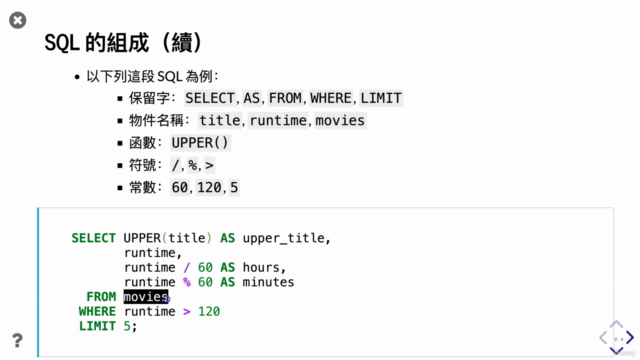Click the minutes alias in code
This screenshot has width=640, height=360.
[268, 282]
